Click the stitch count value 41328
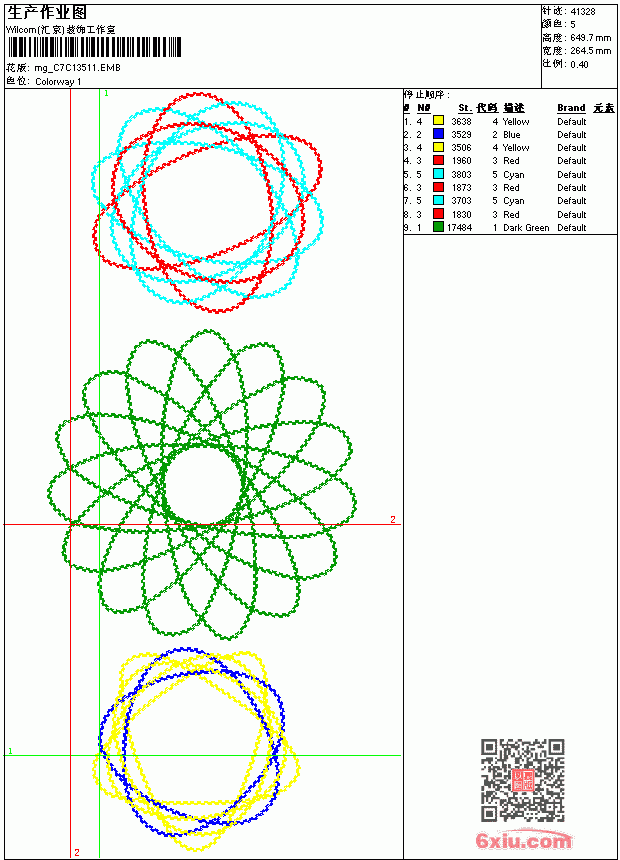Viewport: 620px width, 860px height. coord(583,12)
